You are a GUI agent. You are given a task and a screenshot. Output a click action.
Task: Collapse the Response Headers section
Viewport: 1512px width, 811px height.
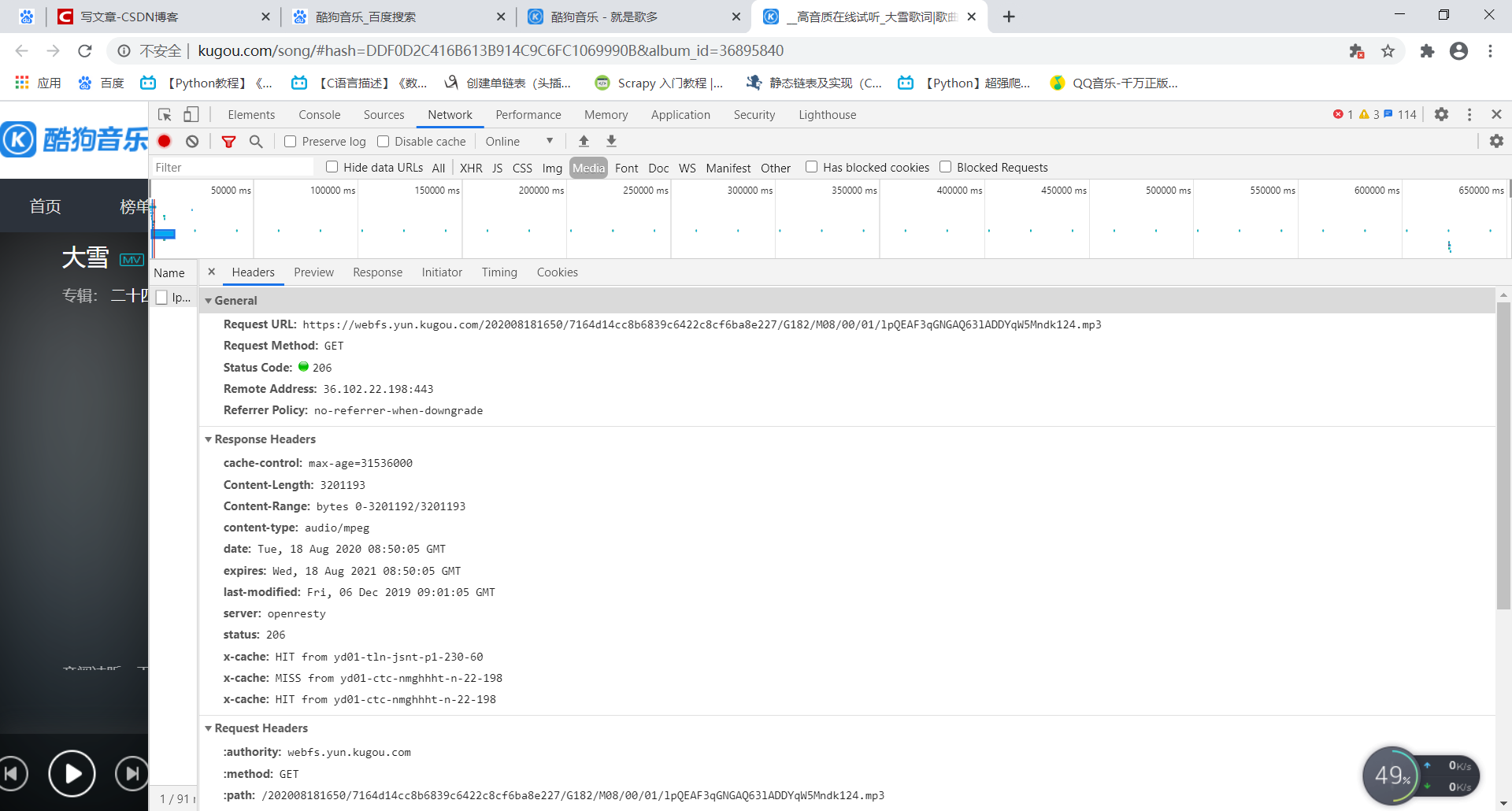(x=209, y=439)
